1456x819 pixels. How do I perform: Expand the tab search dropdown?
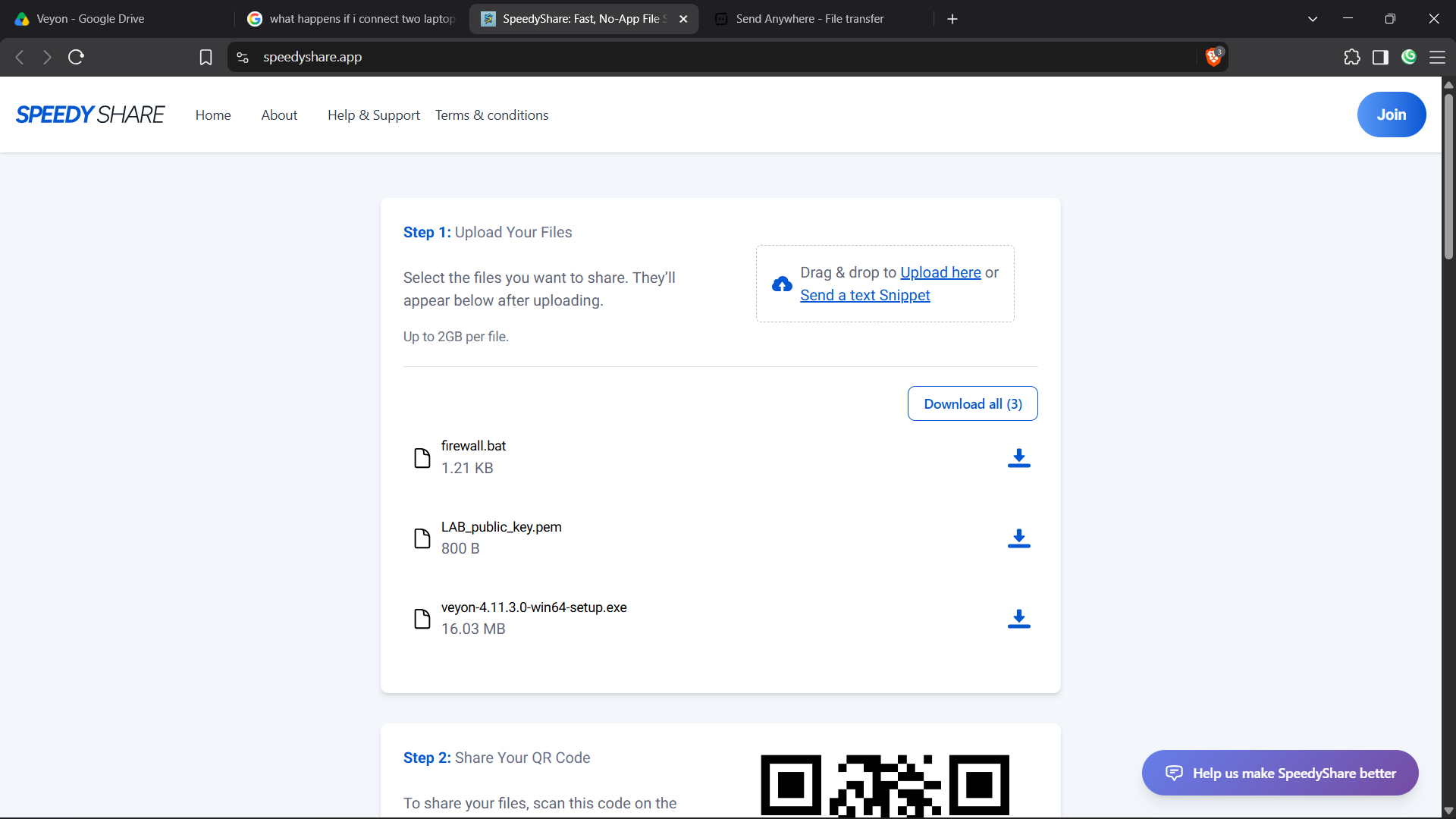pyautogui.click(x=1313, y=19)
